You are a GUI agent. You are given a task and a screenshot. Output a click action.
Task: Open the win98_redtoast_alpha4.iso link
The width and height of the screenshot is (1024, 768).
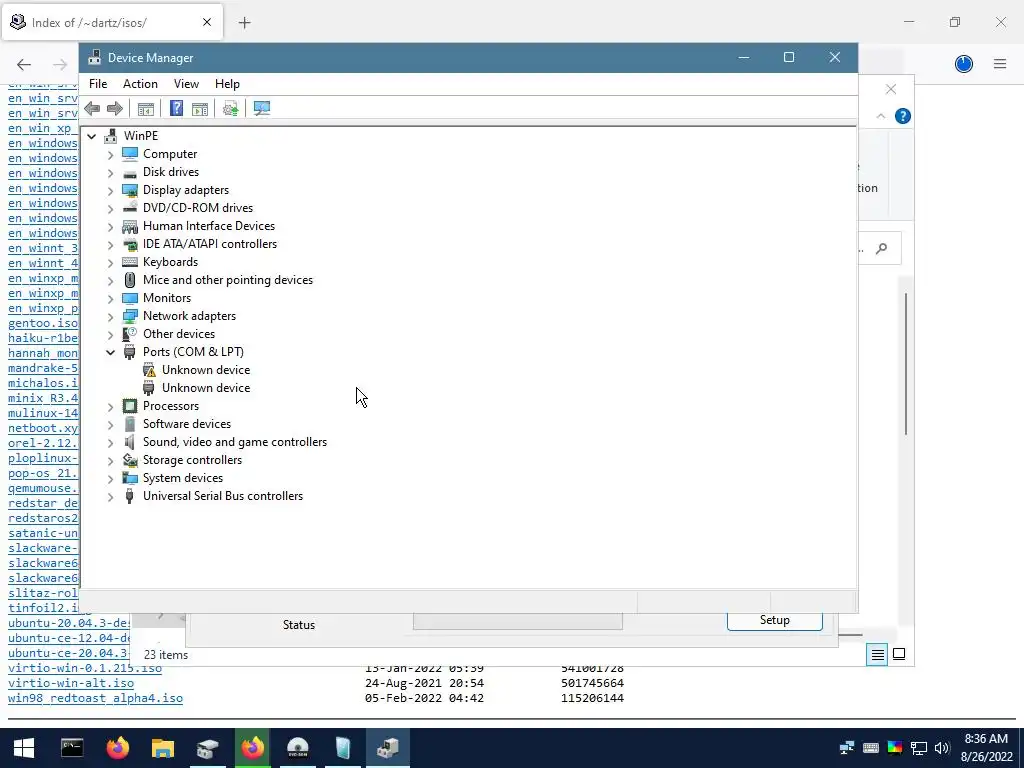pyautogui.click(x=95, y=698)
